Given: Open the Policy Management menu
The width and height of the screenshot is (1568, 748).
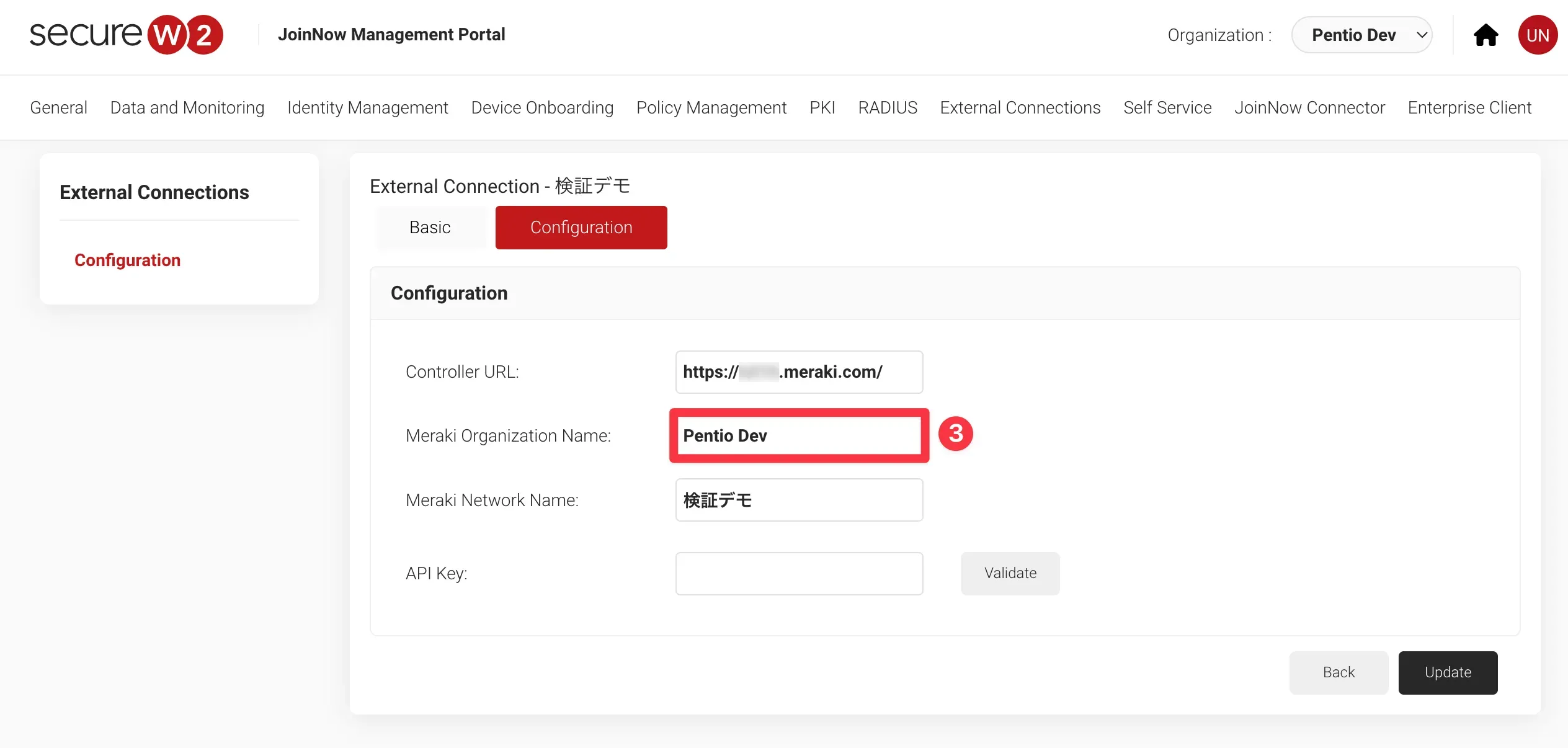Looking at the screenshot, I should (711, 108).
